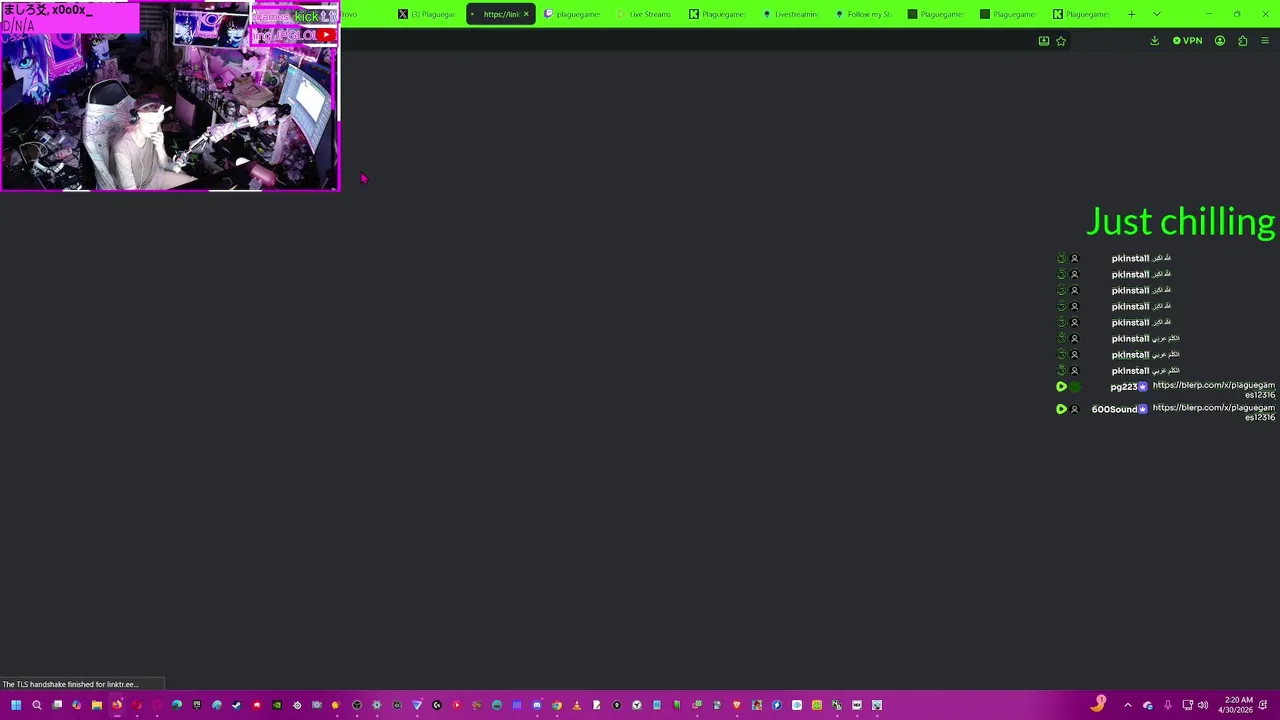Bookmark this page with the star icon

click(x=1061, y=41)
